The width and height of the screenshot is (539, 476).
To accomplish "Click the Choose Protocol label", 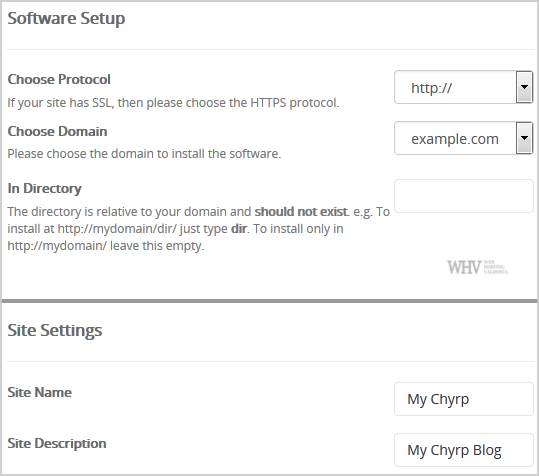I will pos(59,79).
